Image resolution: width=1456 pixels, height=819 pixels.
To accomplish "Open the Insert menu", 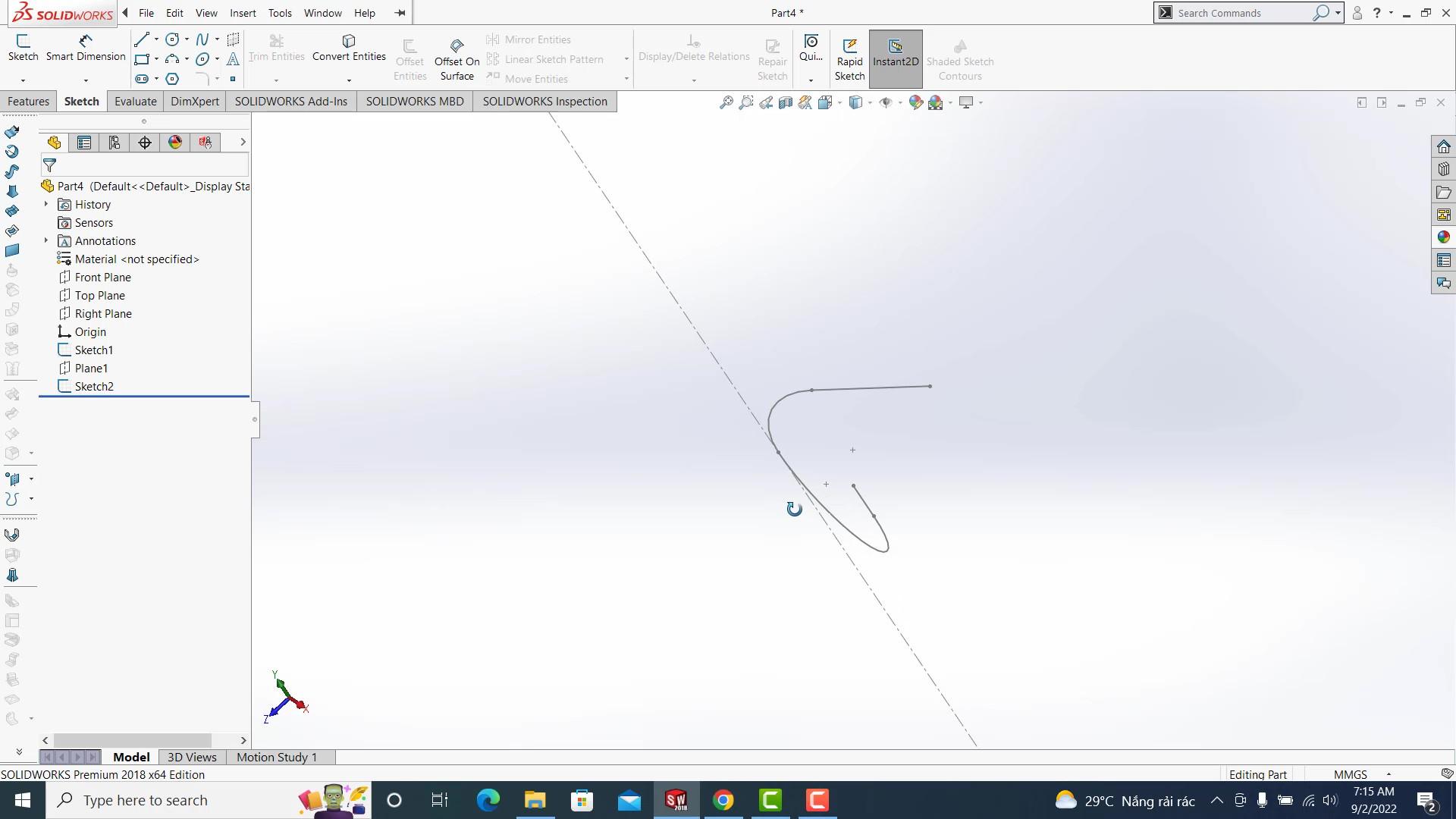I will click(243, 13).
